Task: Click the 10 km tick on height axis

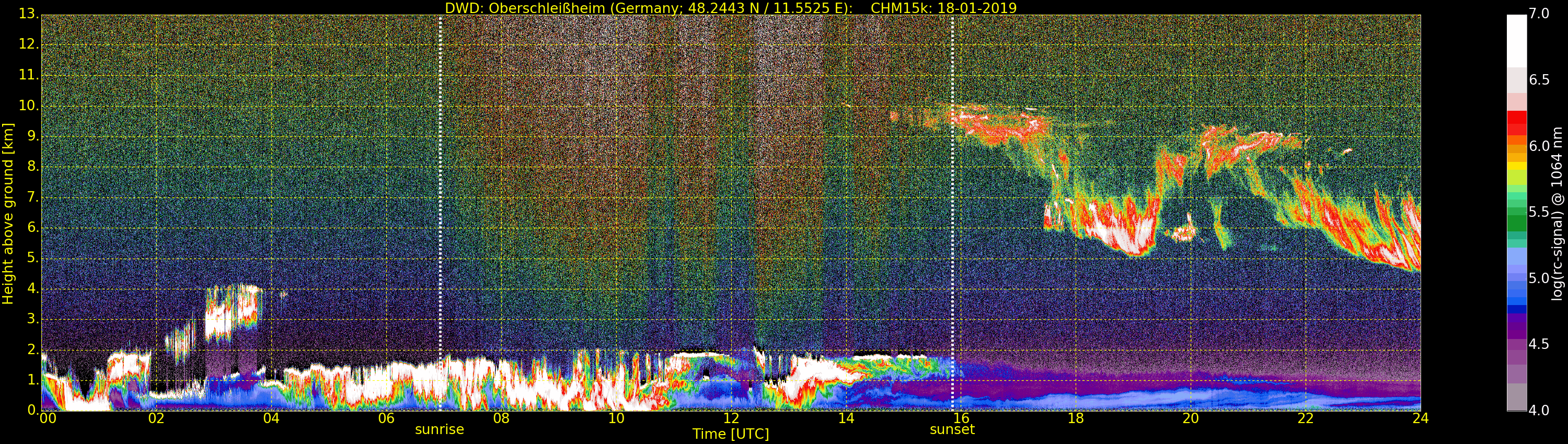Action: tap(28, 106)
